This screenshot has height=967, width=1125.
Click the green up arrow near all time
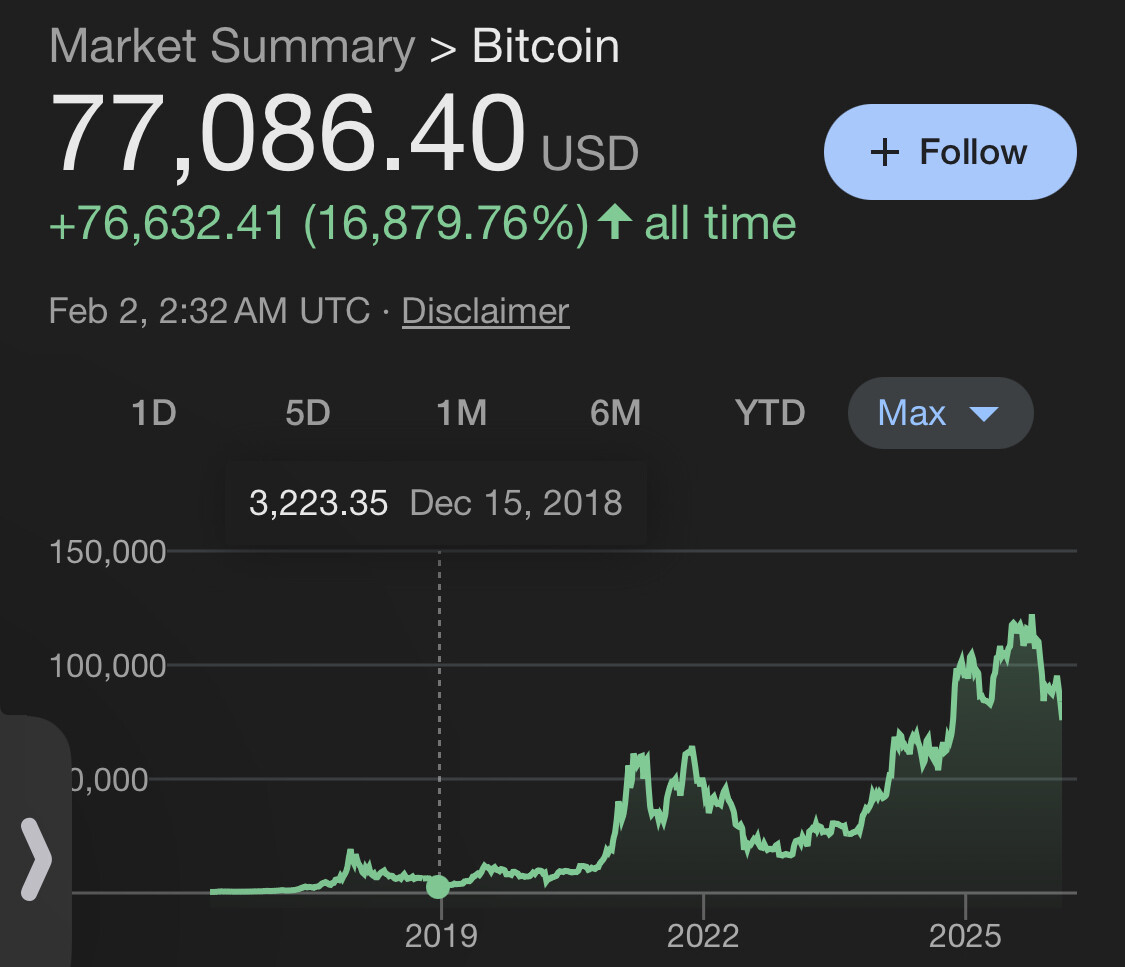tap(615, 223)
